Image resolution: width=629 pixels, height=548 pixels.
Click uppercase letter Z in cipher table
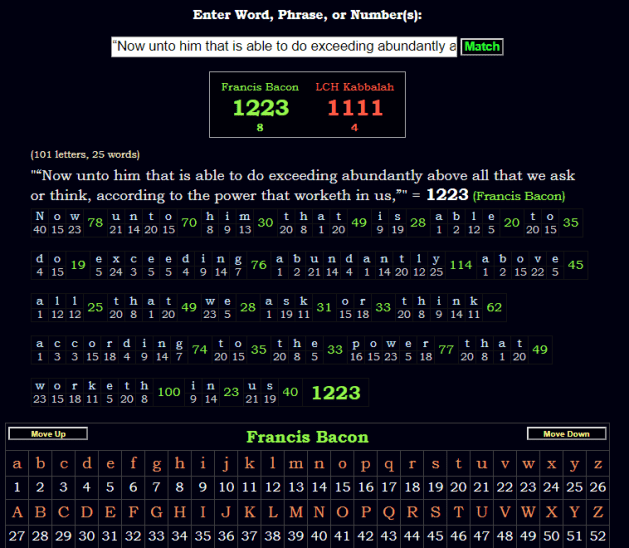598,512
